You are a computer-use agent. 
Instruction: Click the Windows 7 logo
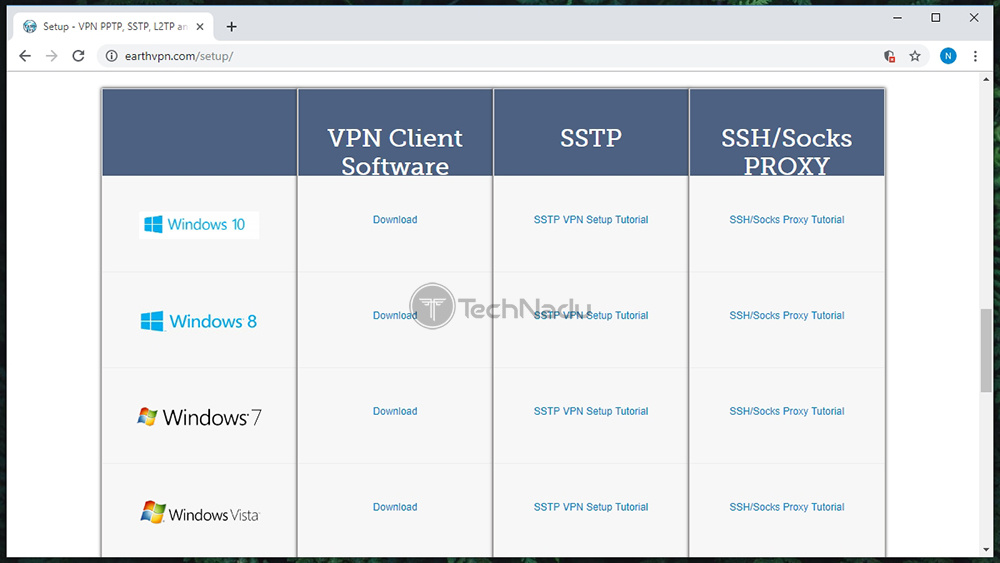tap(199, 417)
